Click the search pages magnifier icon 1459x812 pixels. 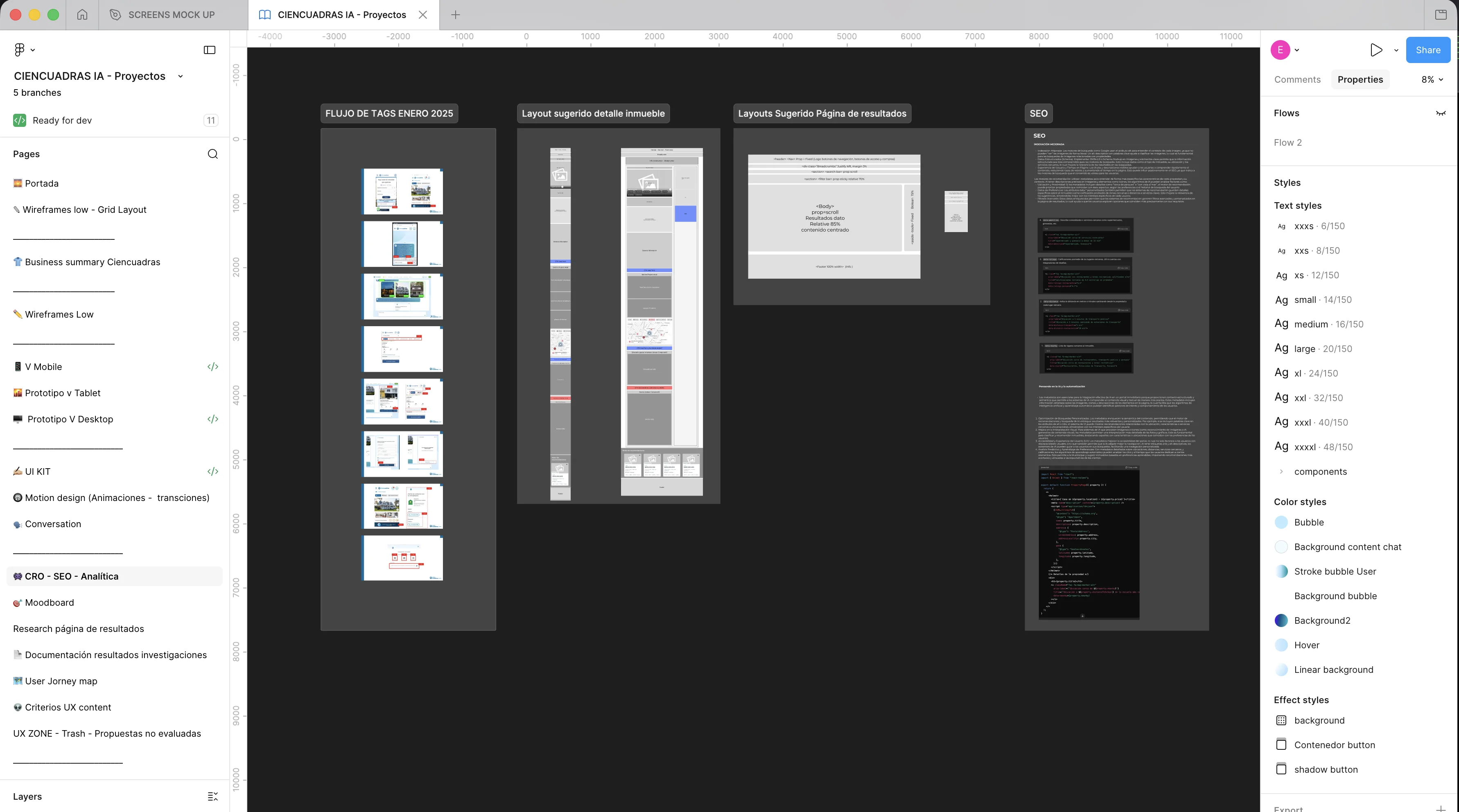click(x=213, y=154)
